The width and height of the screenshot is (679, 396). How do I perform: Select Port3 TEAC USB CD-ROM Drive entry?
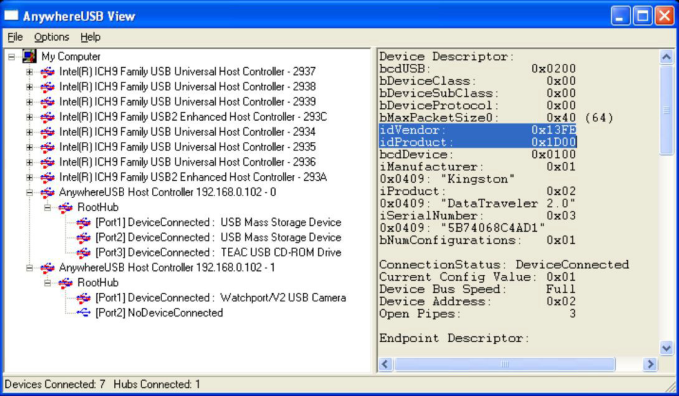218,253
